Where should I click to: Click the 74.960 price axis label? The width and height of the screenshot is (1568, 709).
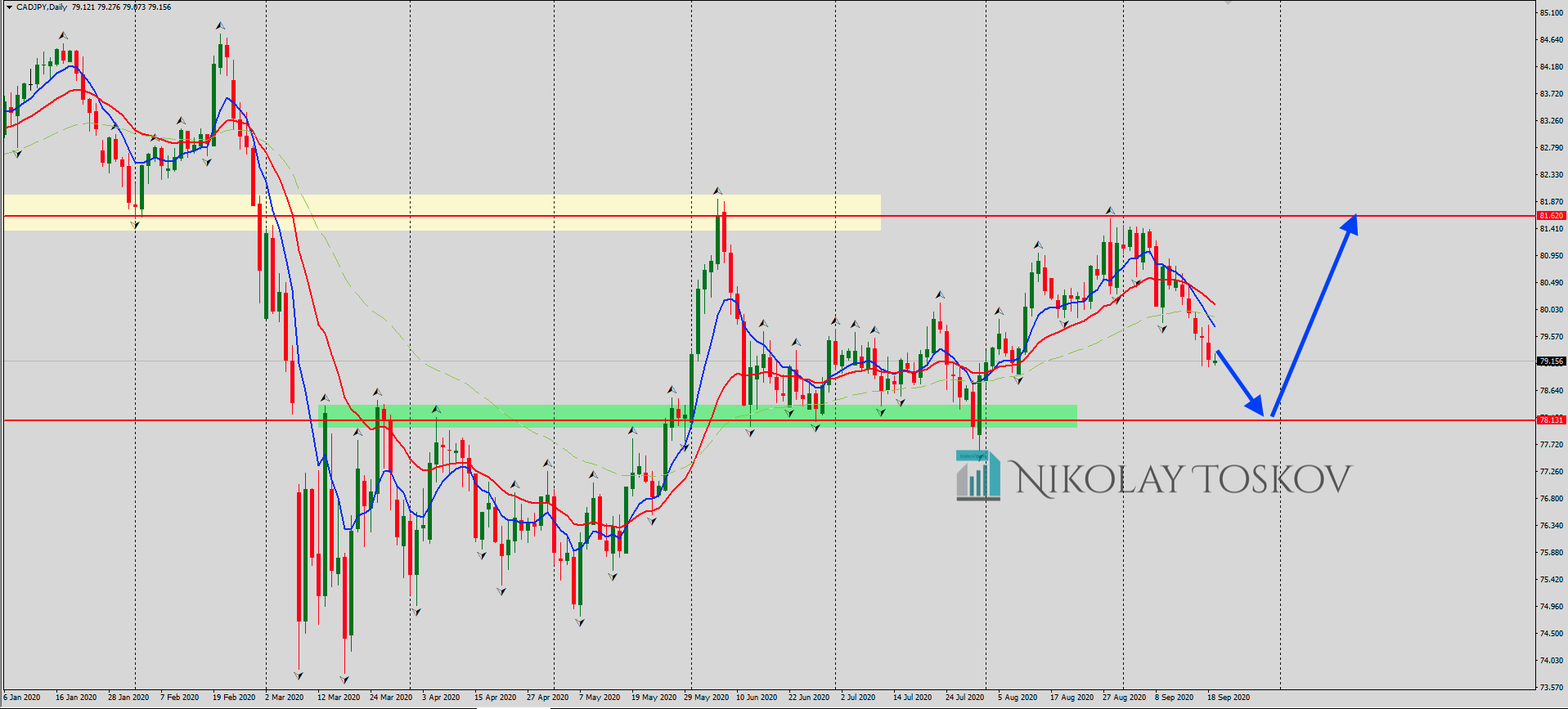1551,607
